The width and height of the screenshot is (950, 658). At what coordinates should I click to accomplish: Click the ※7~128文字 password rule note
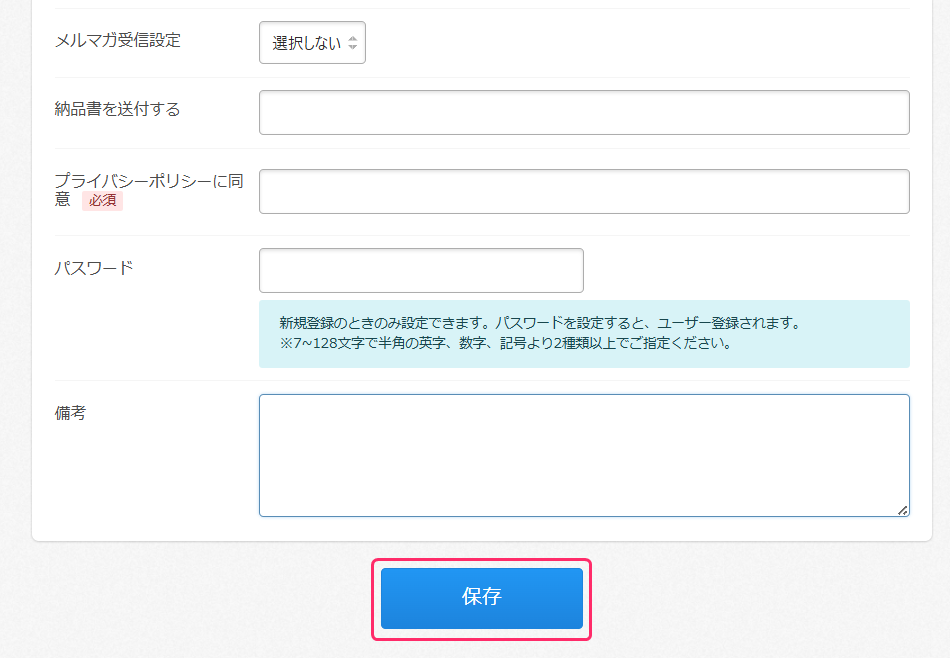click(x=505, y=344)
